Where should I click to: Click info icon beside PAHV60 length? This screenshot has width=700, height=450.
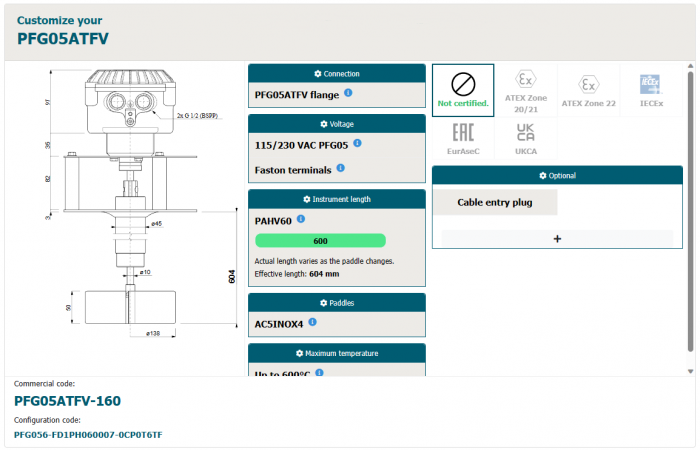point(301,219)
